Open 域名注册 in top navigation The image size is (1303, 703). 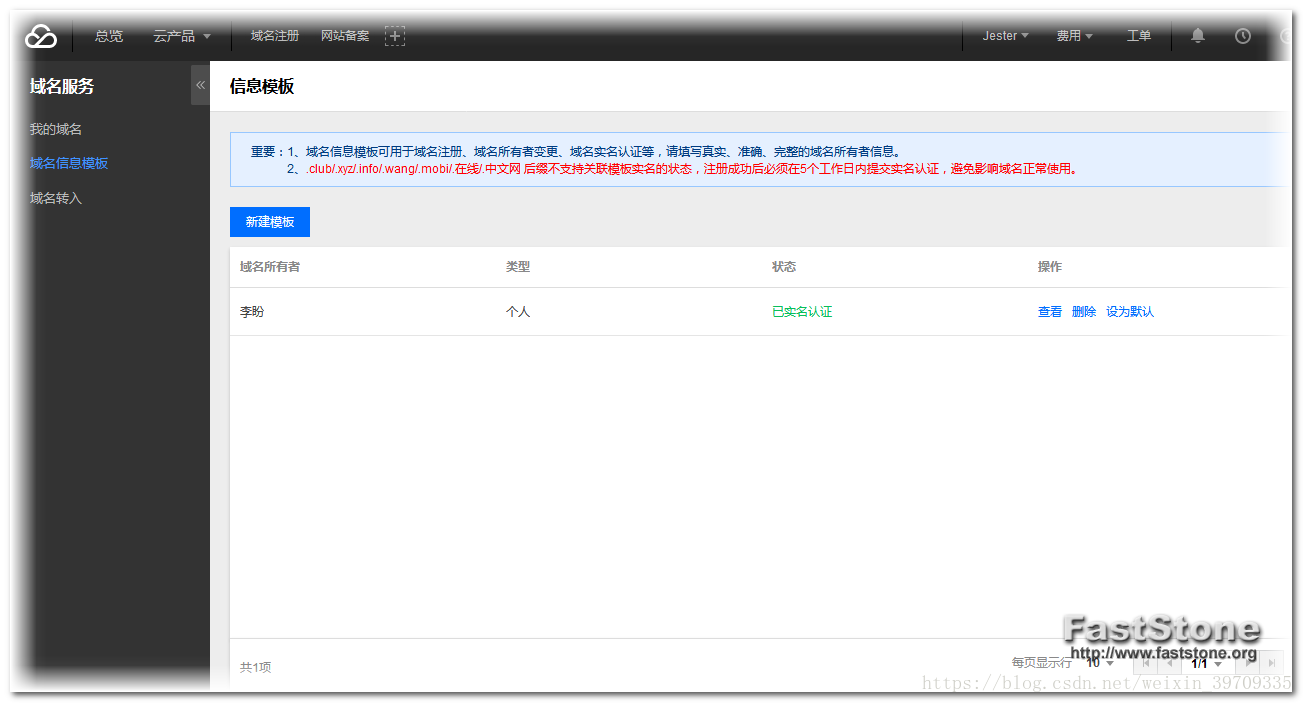pos(275,36)
